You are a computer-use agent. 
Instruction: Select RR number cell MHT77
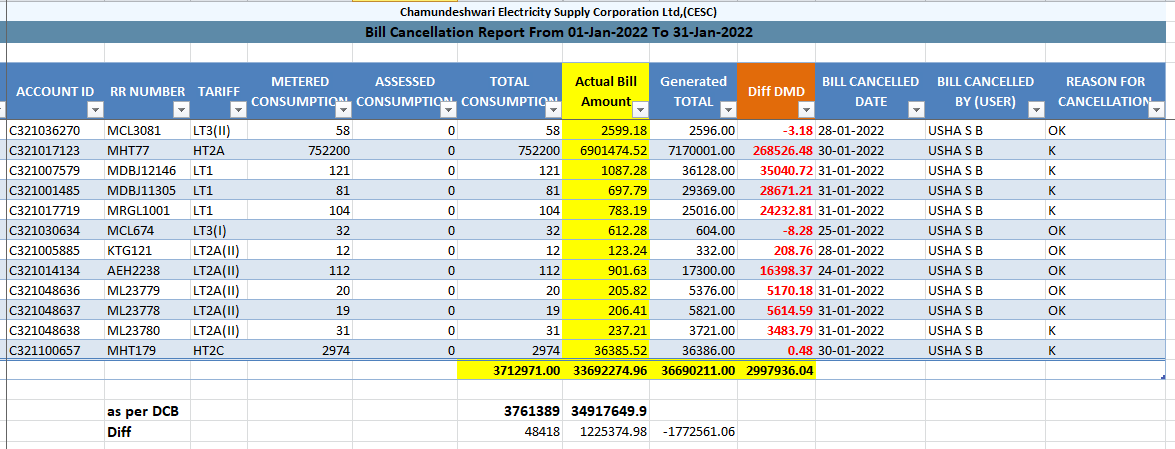pos(147,150)
